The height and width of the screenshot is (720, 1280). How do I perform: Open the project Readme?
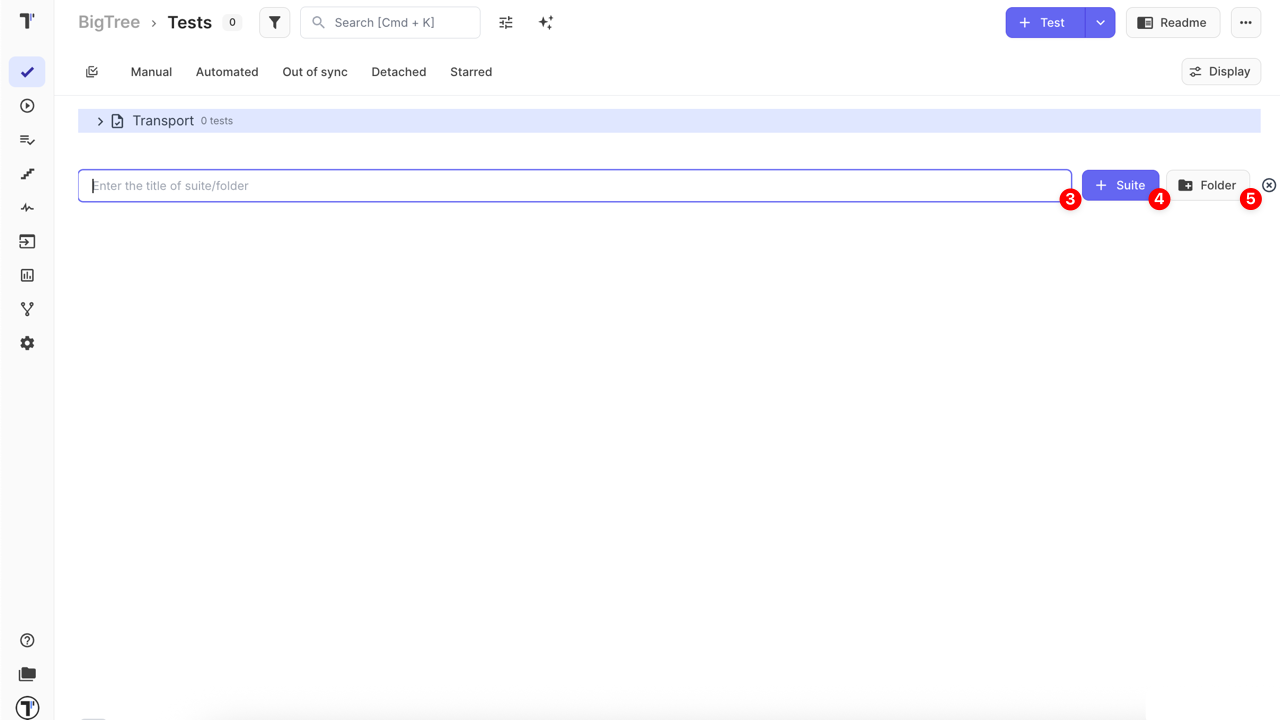pyautogui.click(x=1172, y=22)
